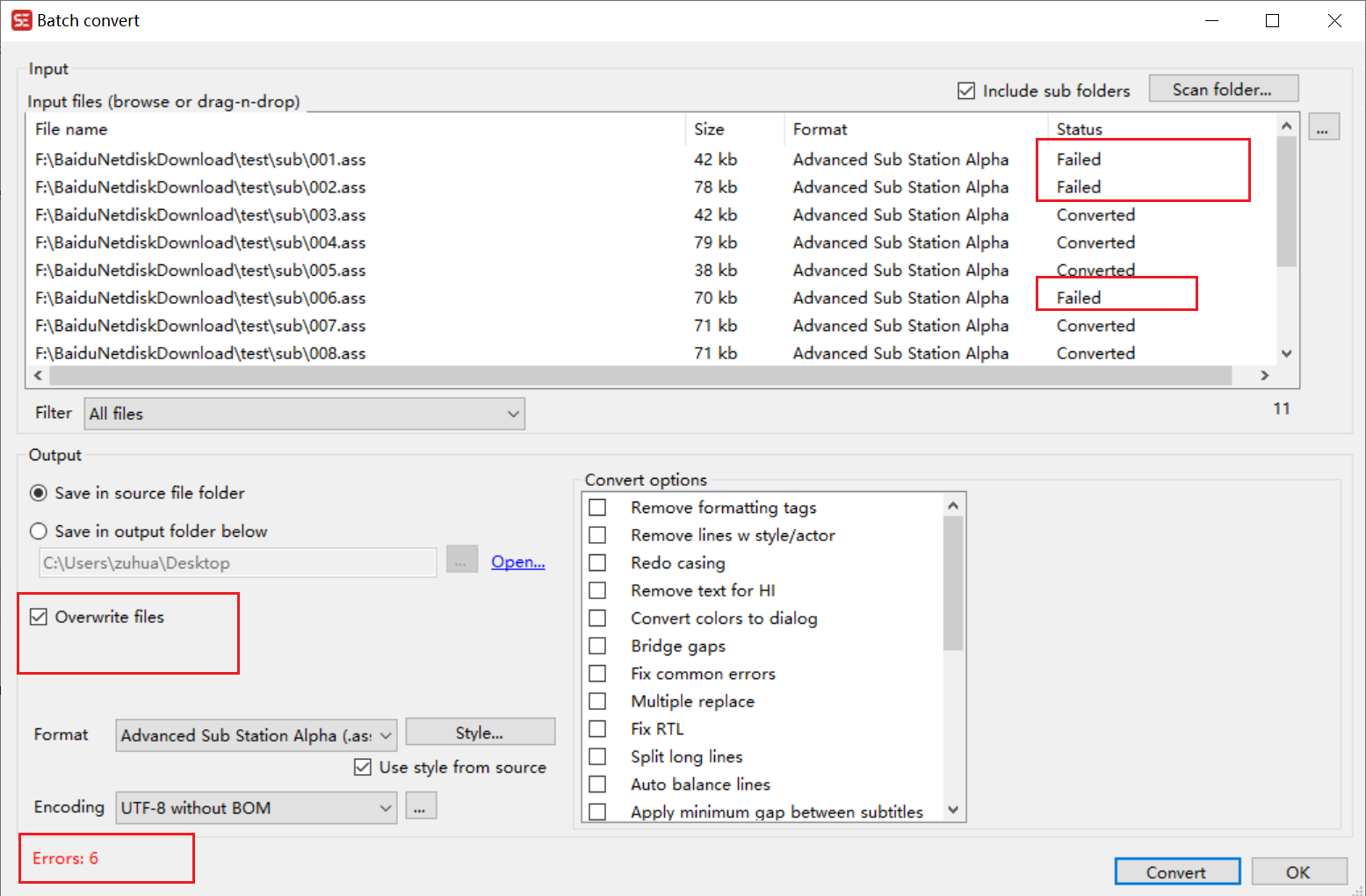
Task: Click the "..." button next to Encoding
Action: point(420,806)
